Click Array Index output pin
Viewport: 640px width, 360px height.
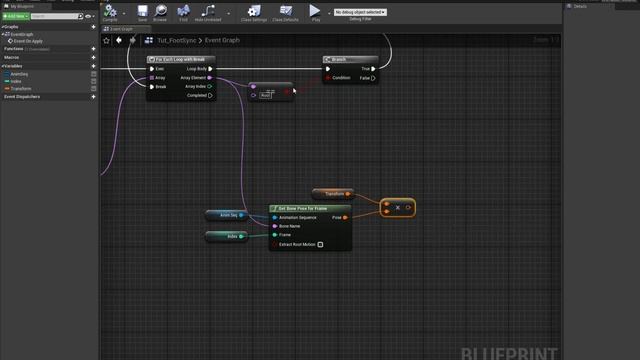[210, 87]
